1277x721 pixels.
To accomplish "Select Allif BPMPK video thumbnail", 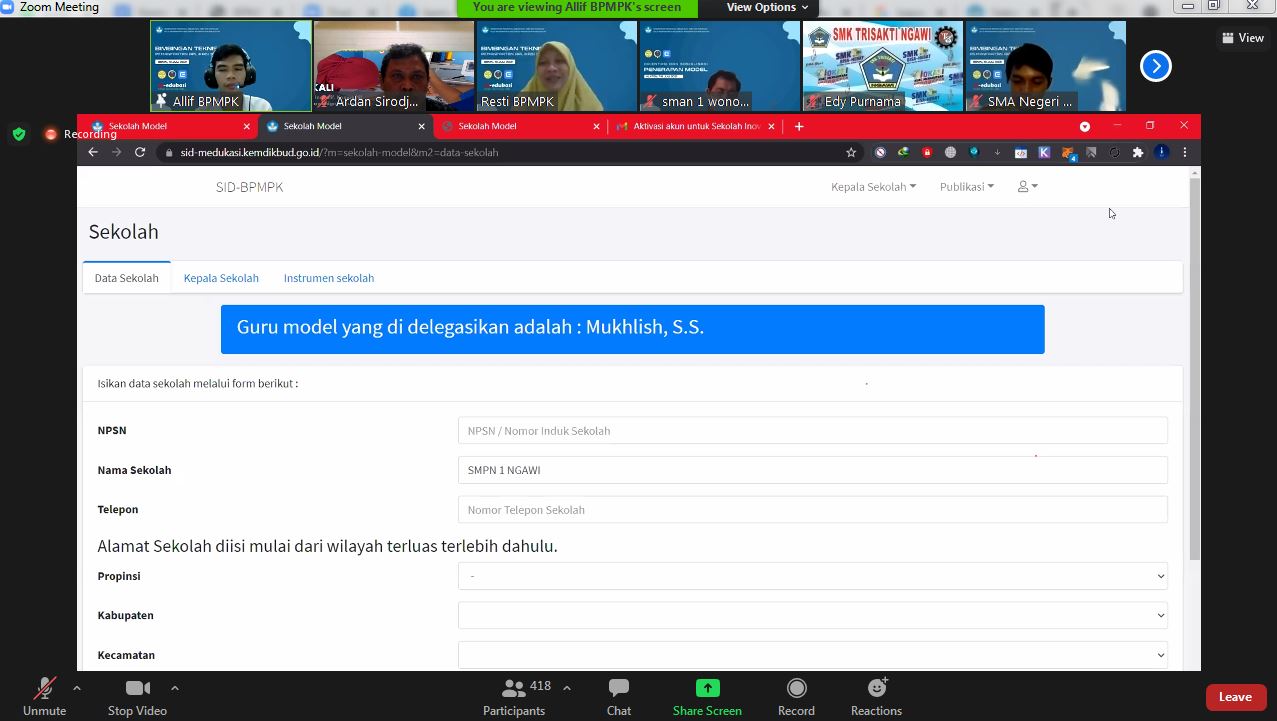I will click(231, 66).
